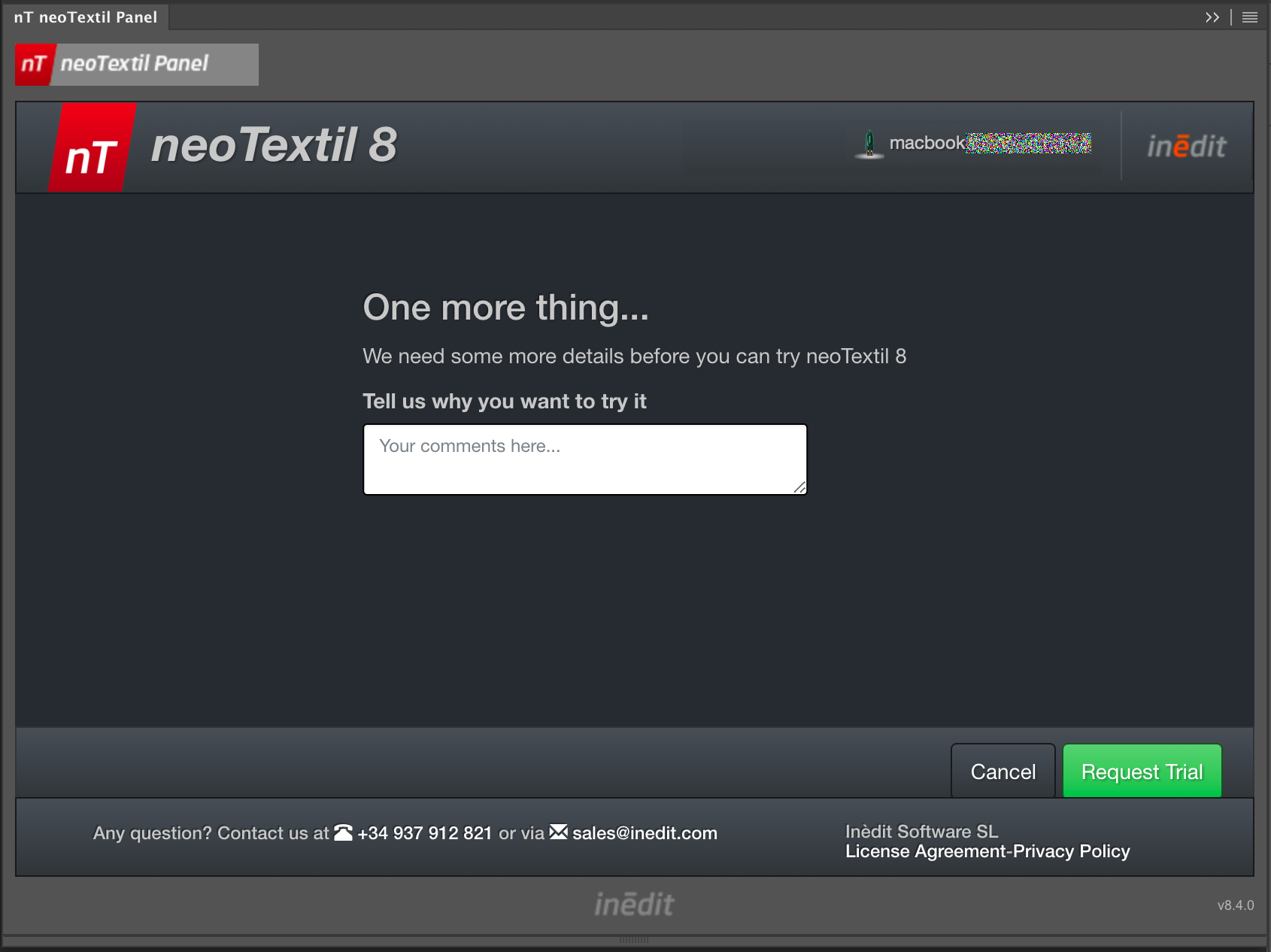The image size is (1271, 952).
Task: Click the small nT neoTextil Panel badge
Action: tap(137, 64)
